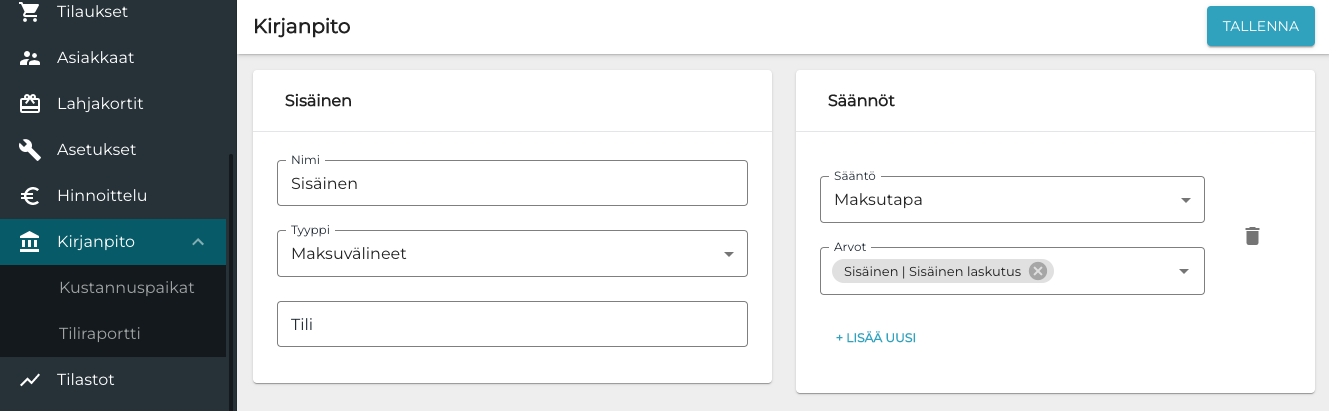Delete the rule with trash icon
This screenshot has width=1329, height=411.
[x=1252, y=236]
